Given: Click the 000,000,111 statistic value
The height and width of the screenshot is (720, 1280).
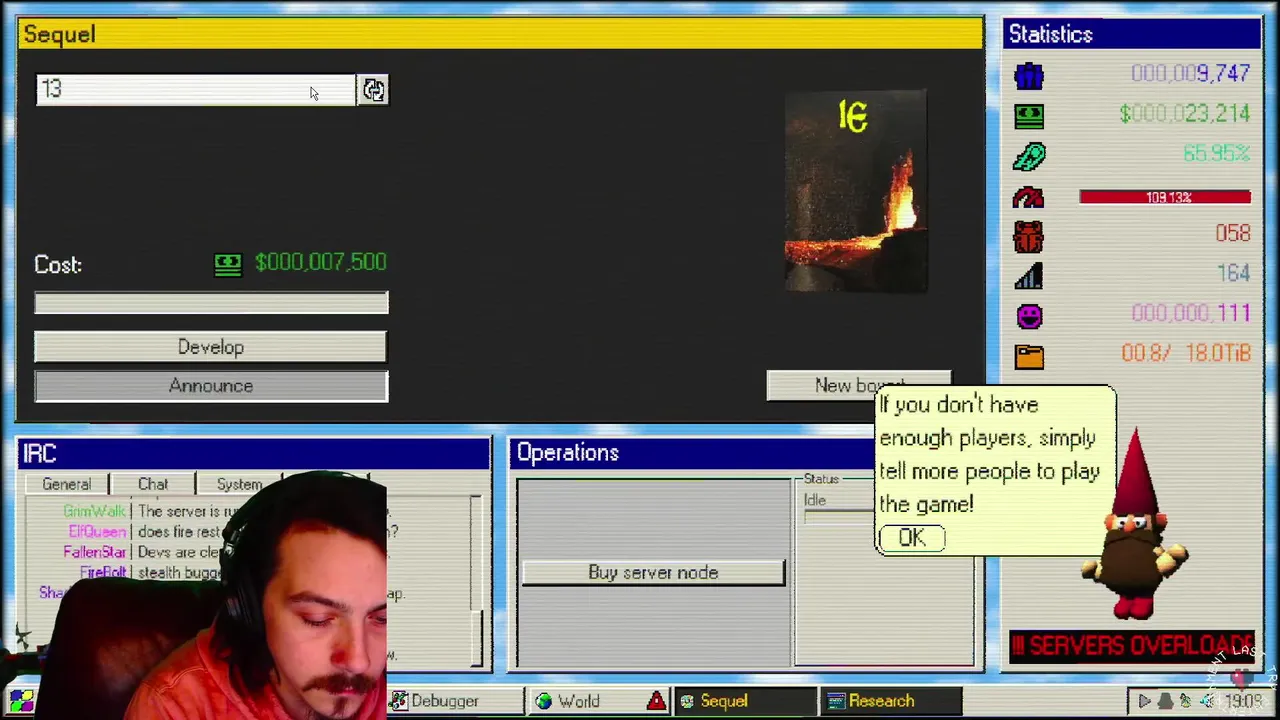Looking at the screenshot, I should pos(1191,313).
